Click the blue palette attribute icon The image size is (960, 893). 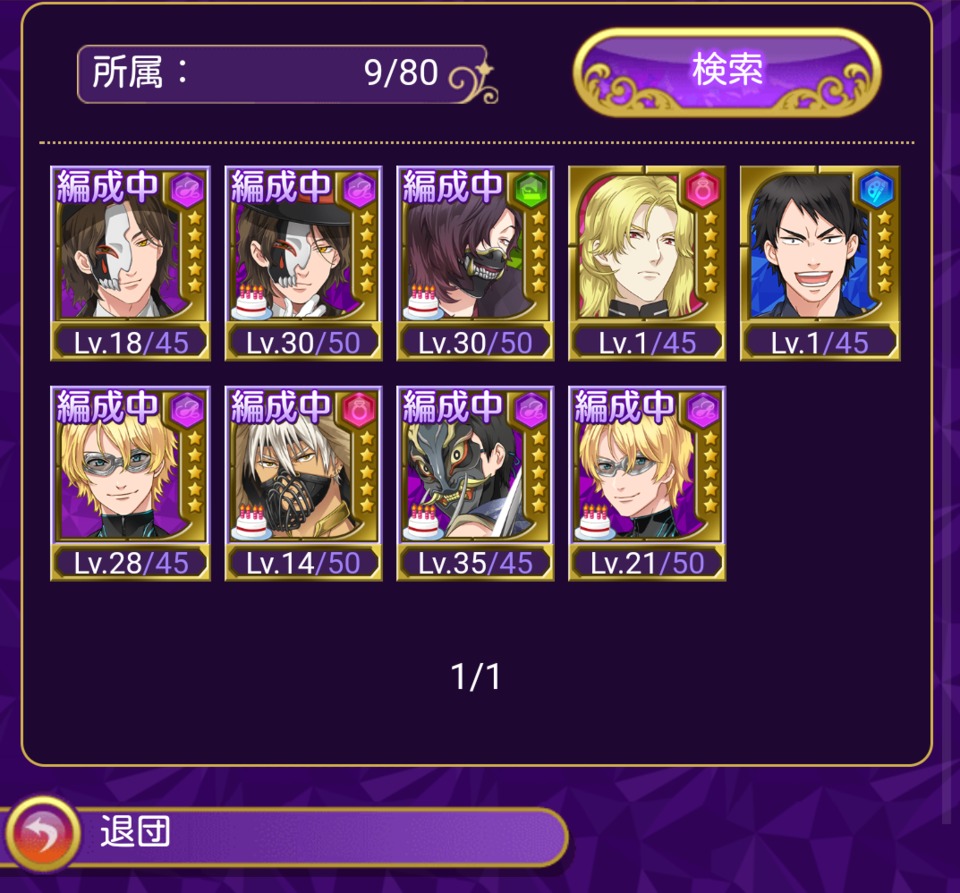tap(876, 189)
